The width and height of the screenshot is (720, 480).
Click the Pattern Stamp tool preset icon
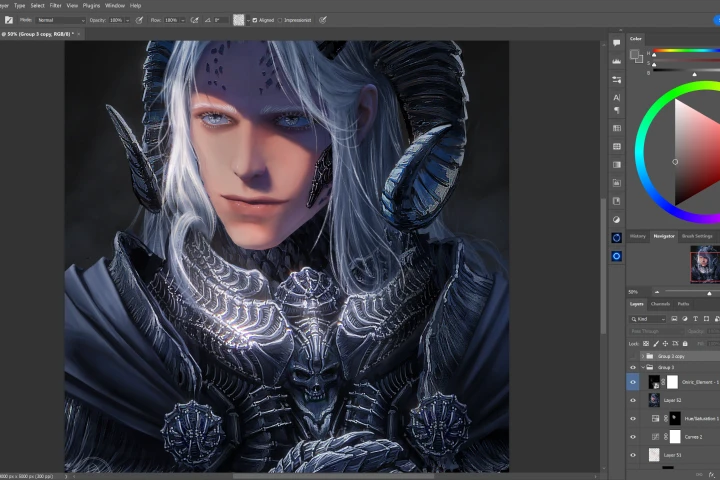point(9,20)
